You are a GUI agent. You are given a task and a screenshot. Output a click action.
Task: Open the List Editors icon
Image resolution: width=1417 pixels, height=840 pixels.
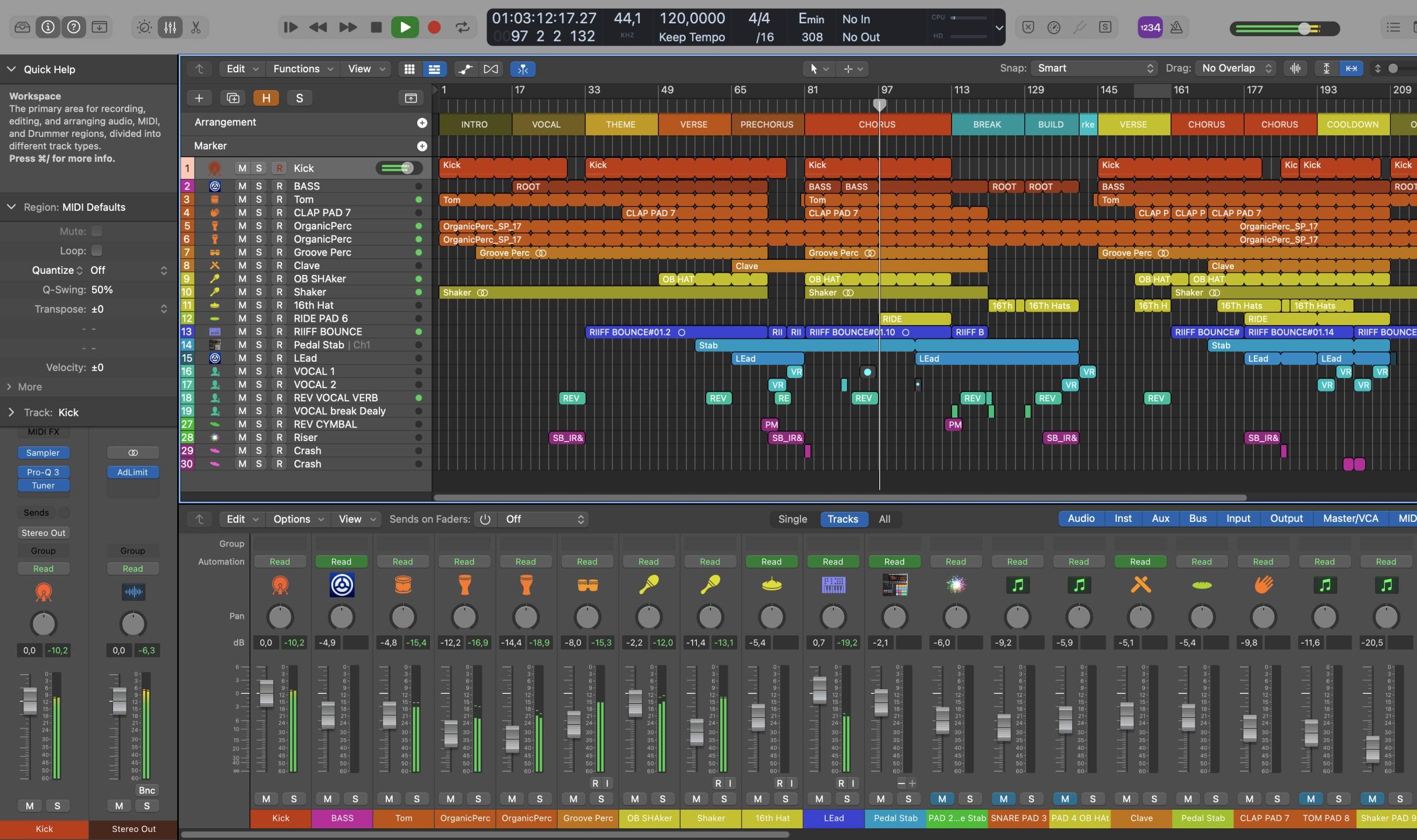click(x=1393, y=27)
